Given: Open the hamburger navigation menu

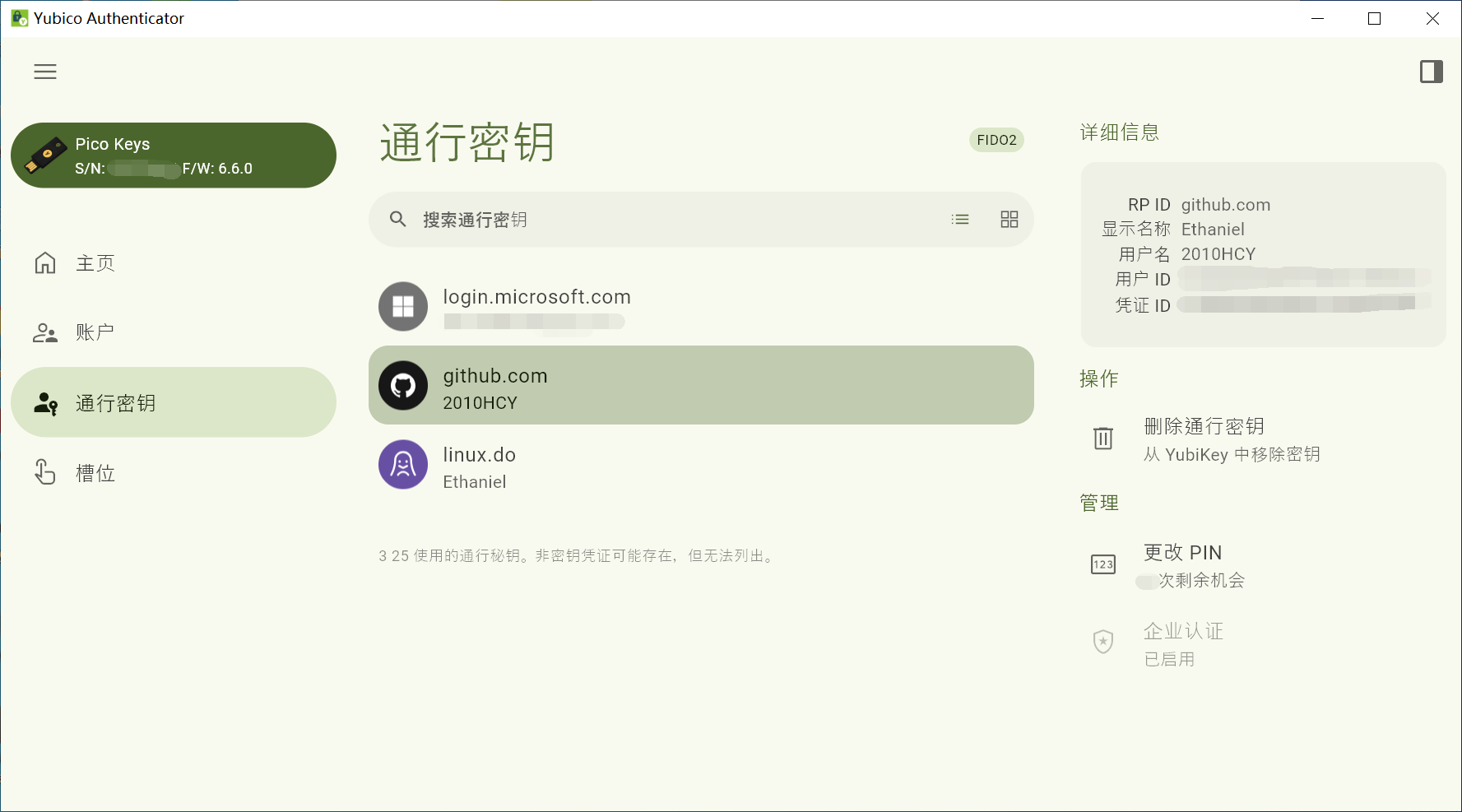Looking at the screenshot, I should point(45,72).
